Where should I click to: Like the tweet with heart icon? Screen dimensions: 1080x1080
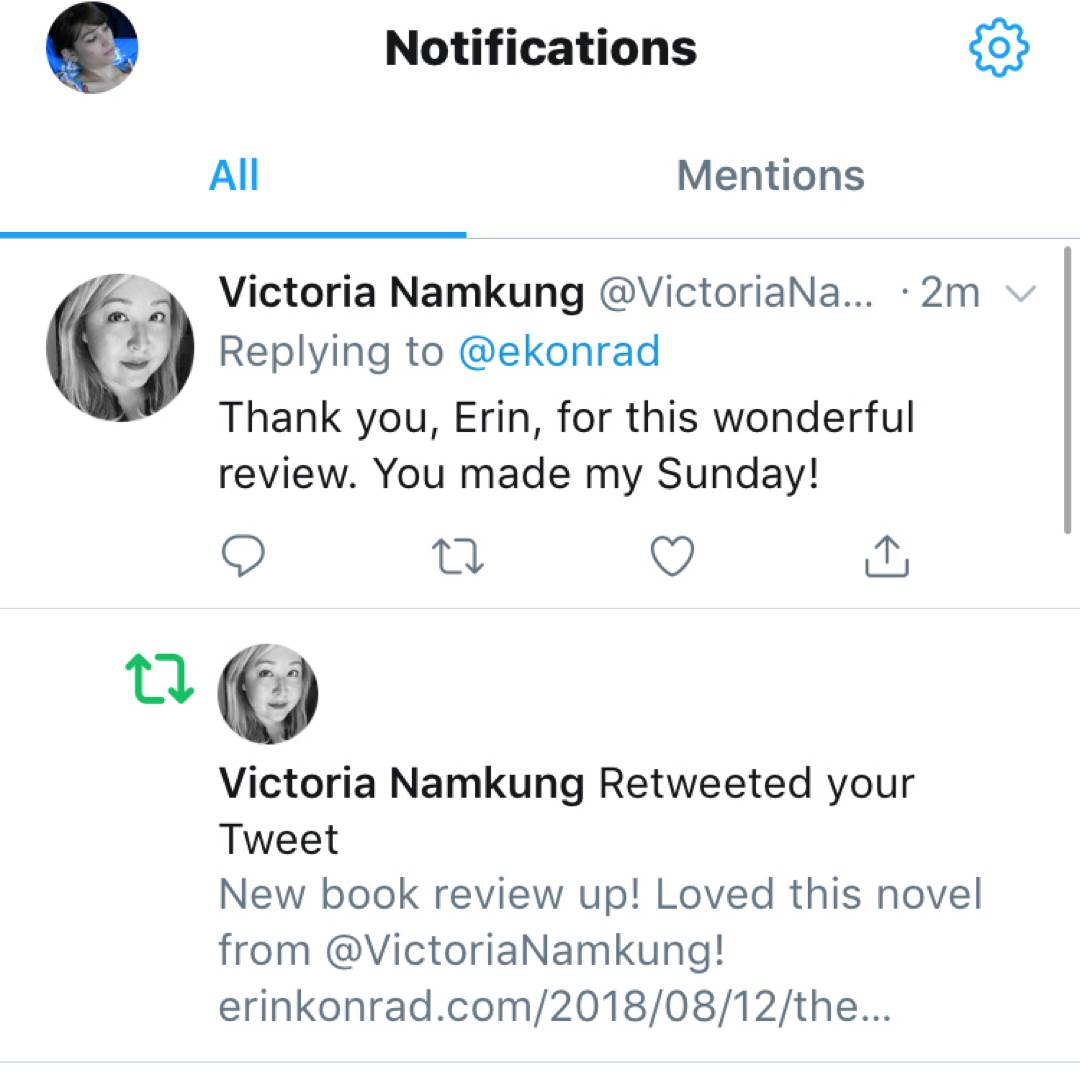click(672, 557)
